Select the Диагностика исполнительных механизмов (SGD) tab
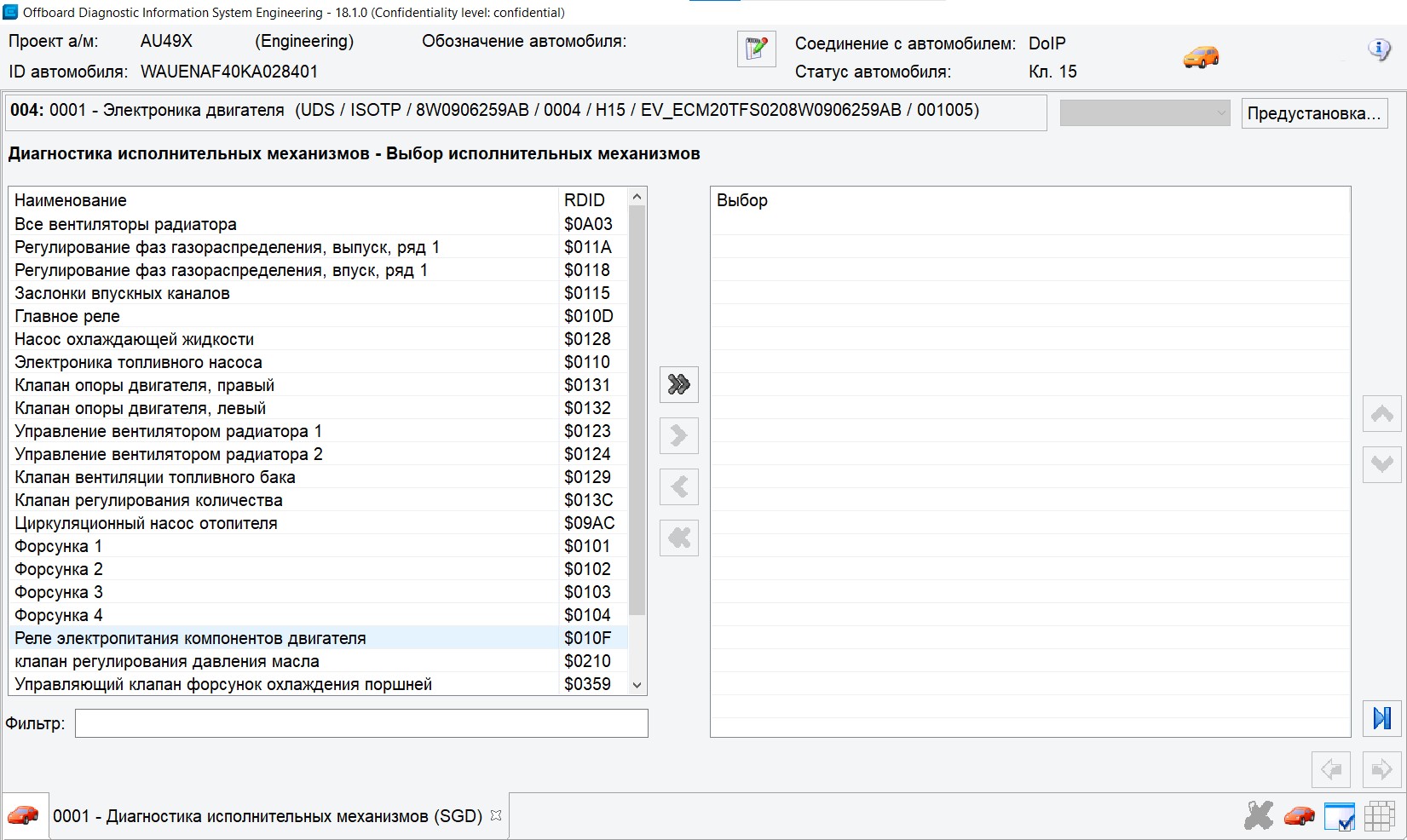This screenshot has width=1407, height=840. pyautogui.click(x=267, y=816)
